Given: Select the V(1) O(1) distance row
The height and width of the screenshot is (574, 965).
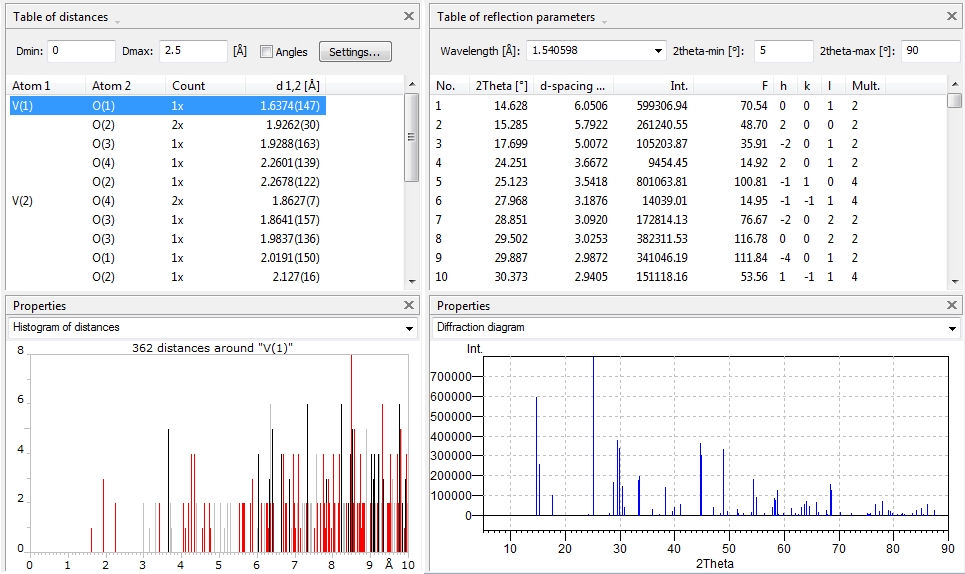Looking at the screenshot, I should 167,105.
